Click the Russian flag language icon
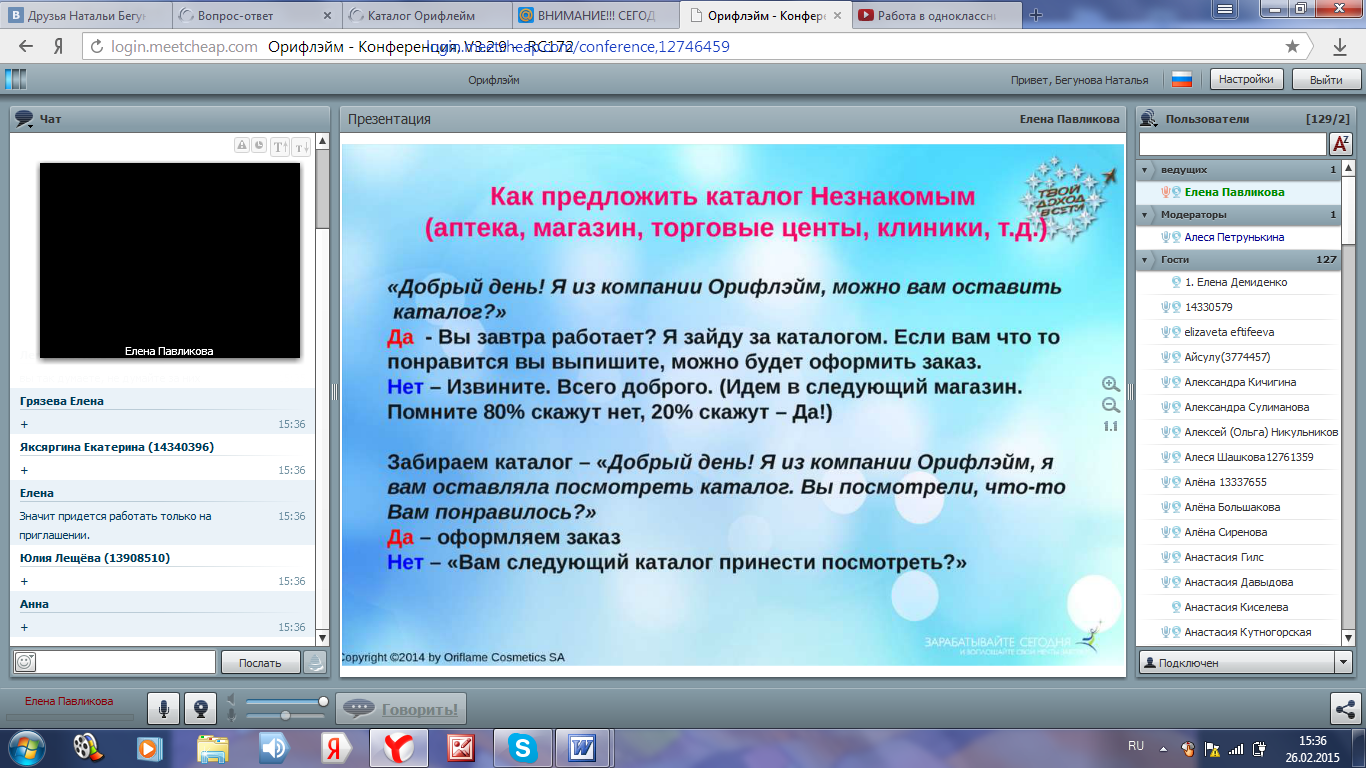 click(1182, 80)
